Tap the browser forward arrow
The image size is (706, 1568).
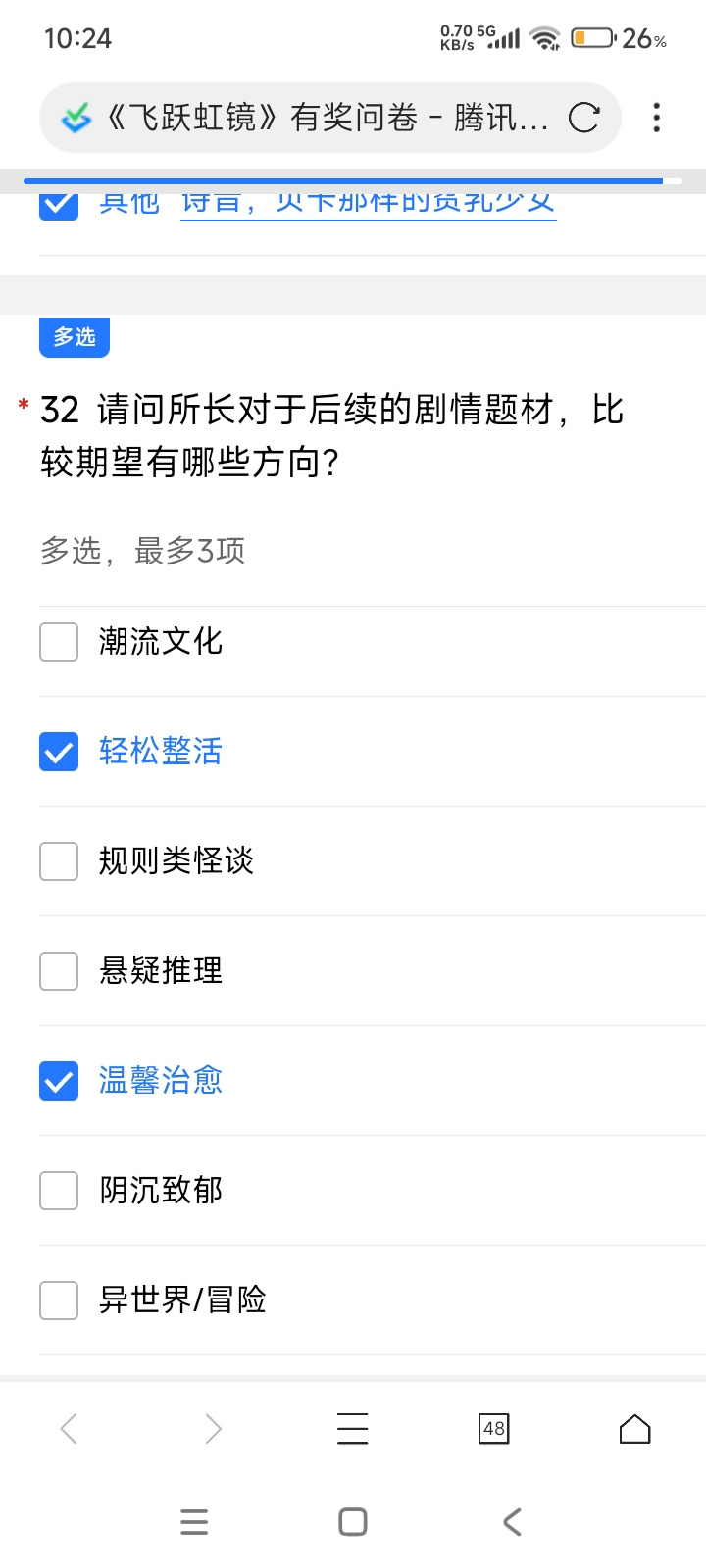pyautogui.click(x=213, y=1429)
